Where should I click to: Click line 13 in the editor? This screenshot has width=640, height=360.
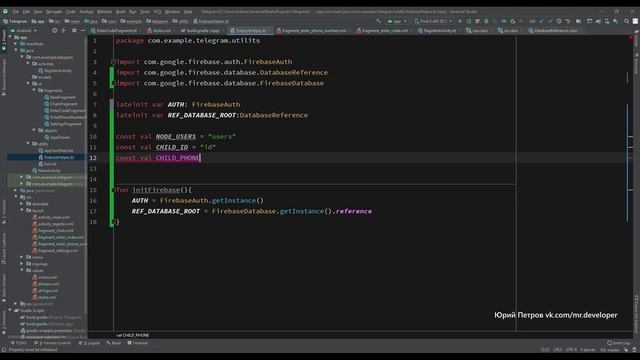pyautogui.click(x=302, y=169)
